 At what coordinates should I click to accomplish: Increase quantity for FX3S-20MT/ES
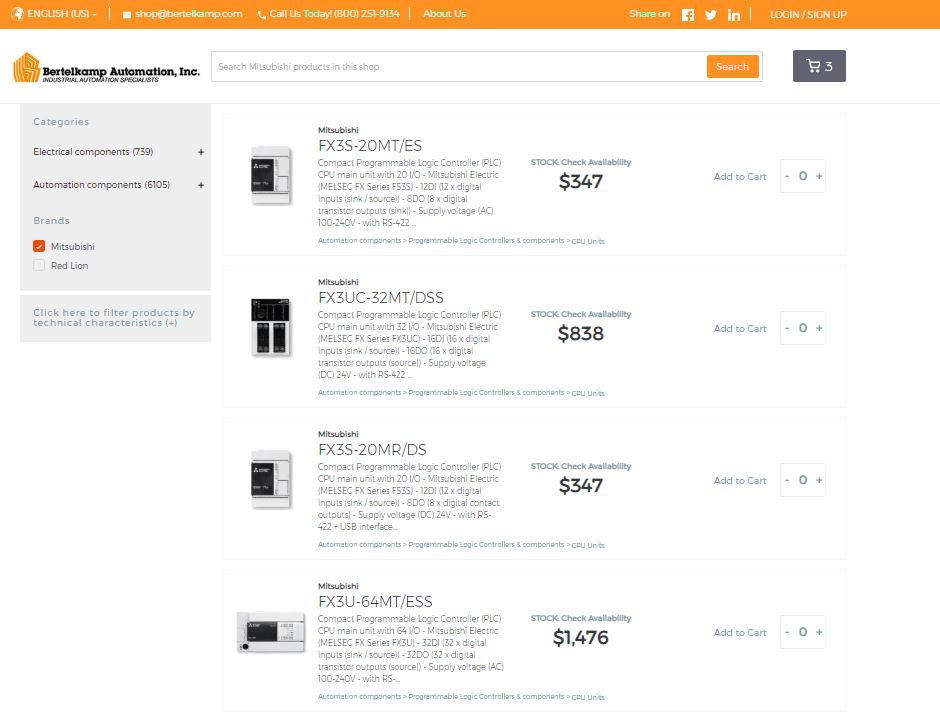coord(819,176)
